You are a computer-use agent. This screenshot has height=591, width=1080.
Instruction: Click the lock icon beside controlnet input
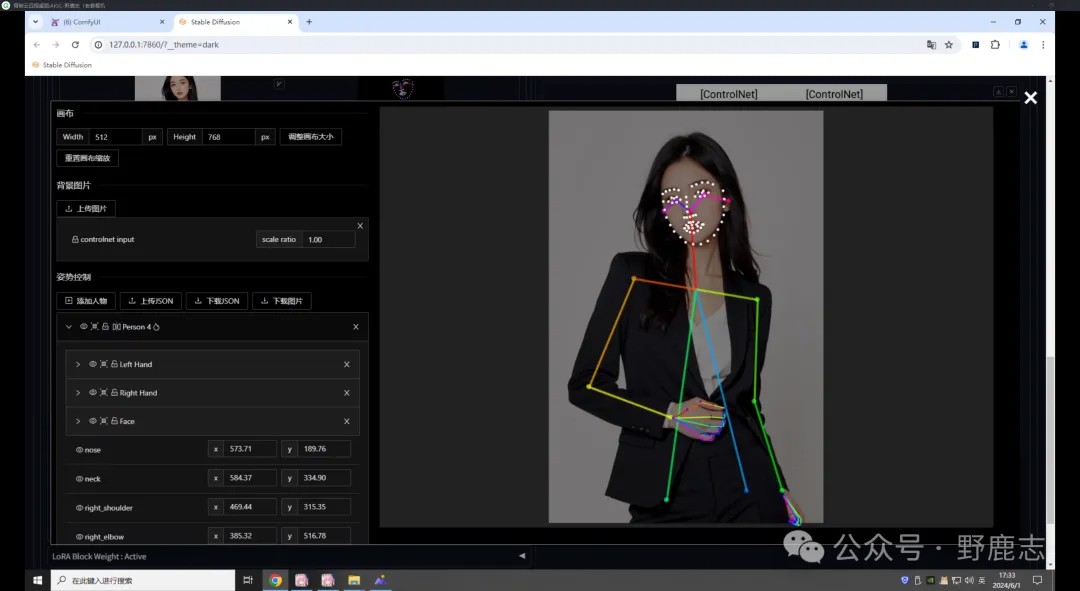[x=75, y=239]
